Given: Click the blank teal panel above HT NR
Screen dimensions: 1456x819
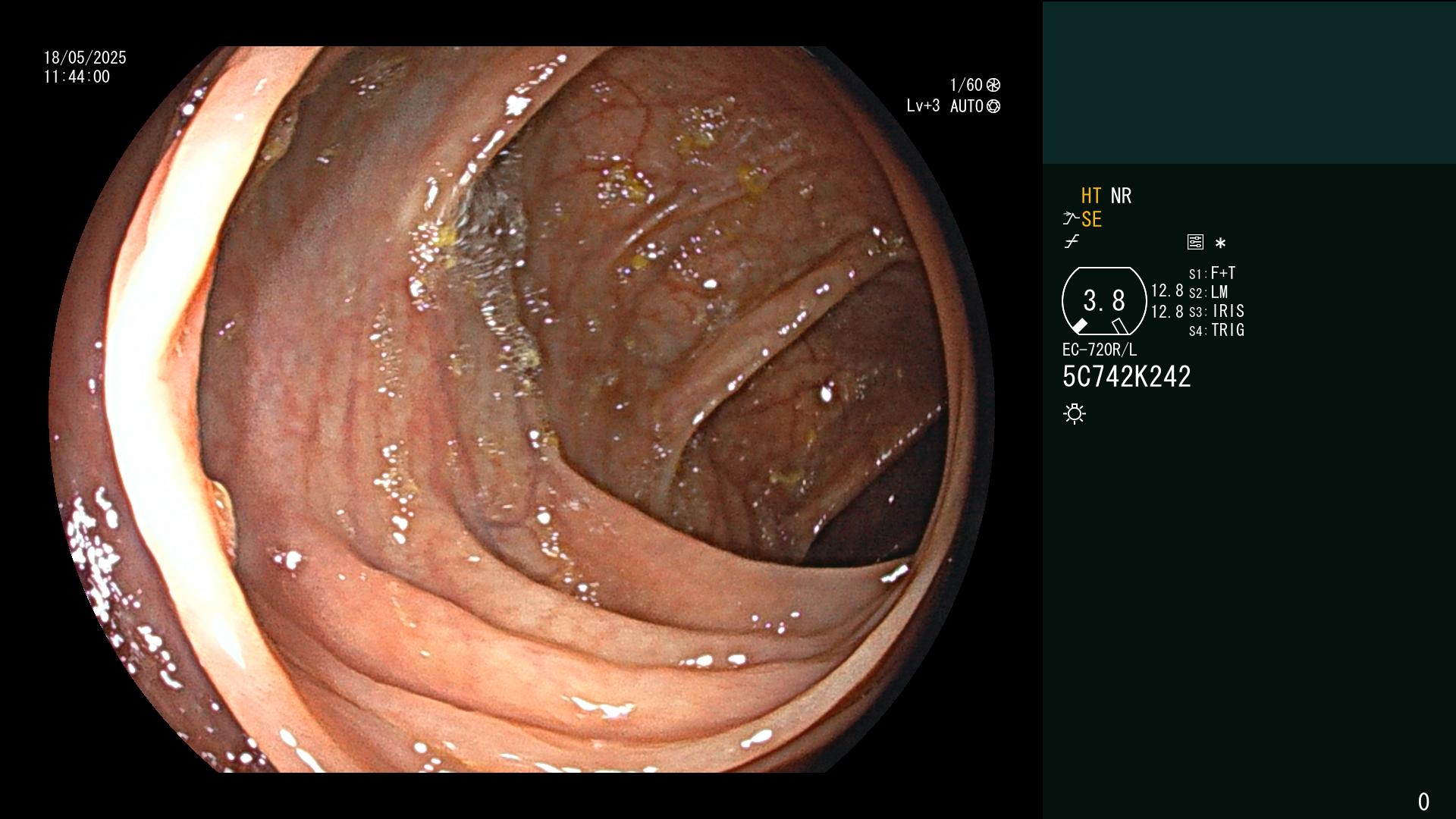Looking at the screenshot, I should (1249, 82).
